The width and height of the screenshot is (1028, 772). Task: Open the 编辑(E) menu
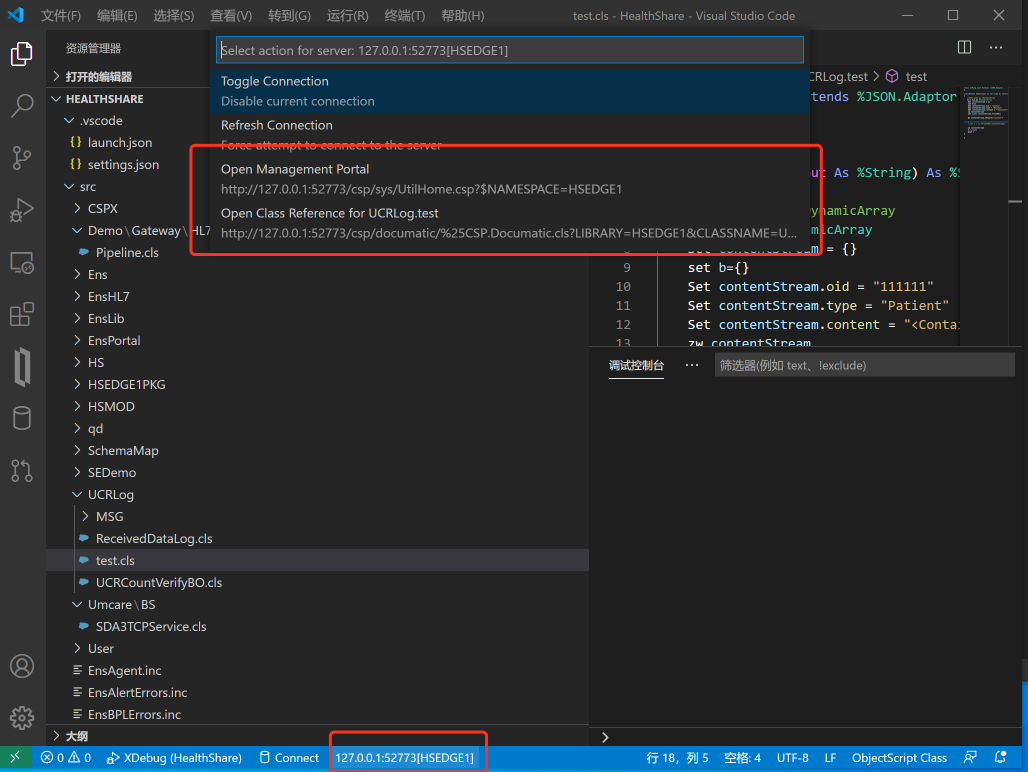point(117,16)
